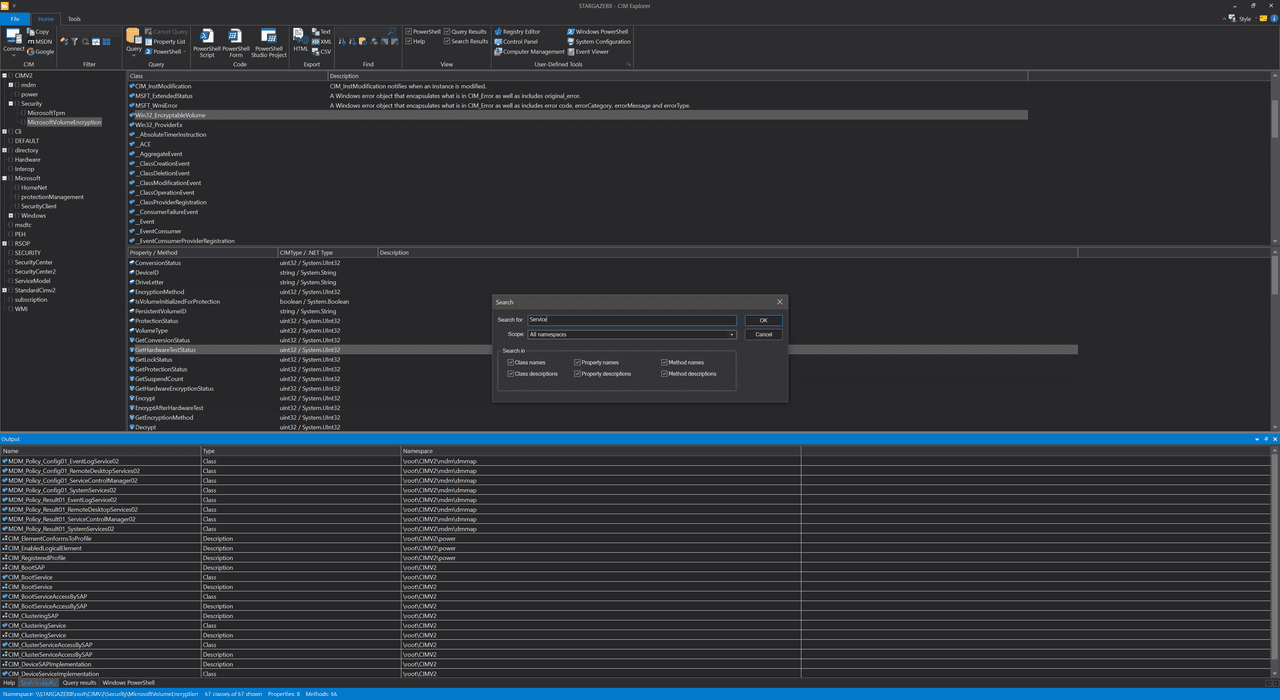The height and width of the screenshot is (700, 1280).
Task: Expand the StandardCimv2 namespace node
Action: 5,290
